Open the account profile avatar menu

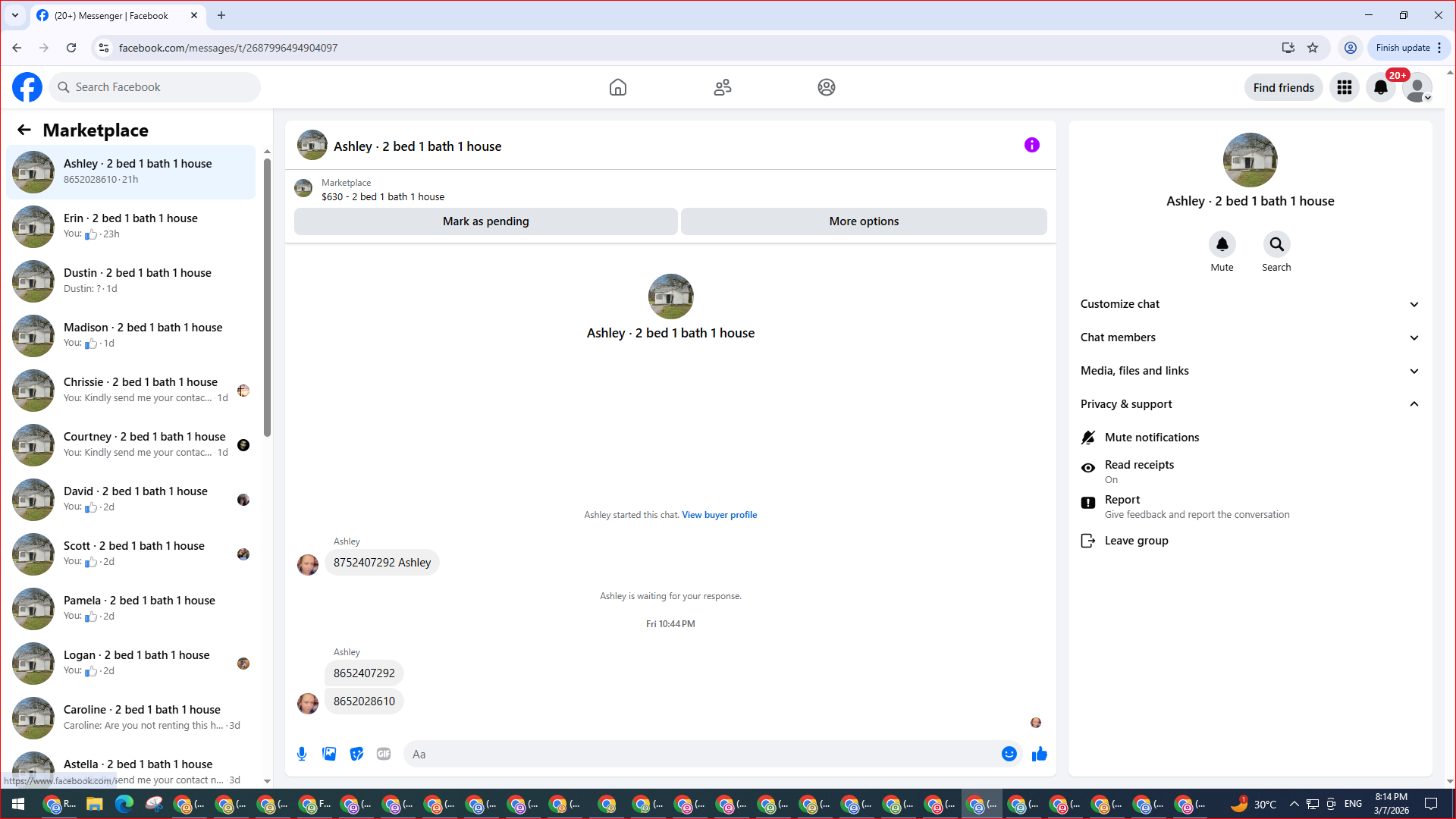1417,87
